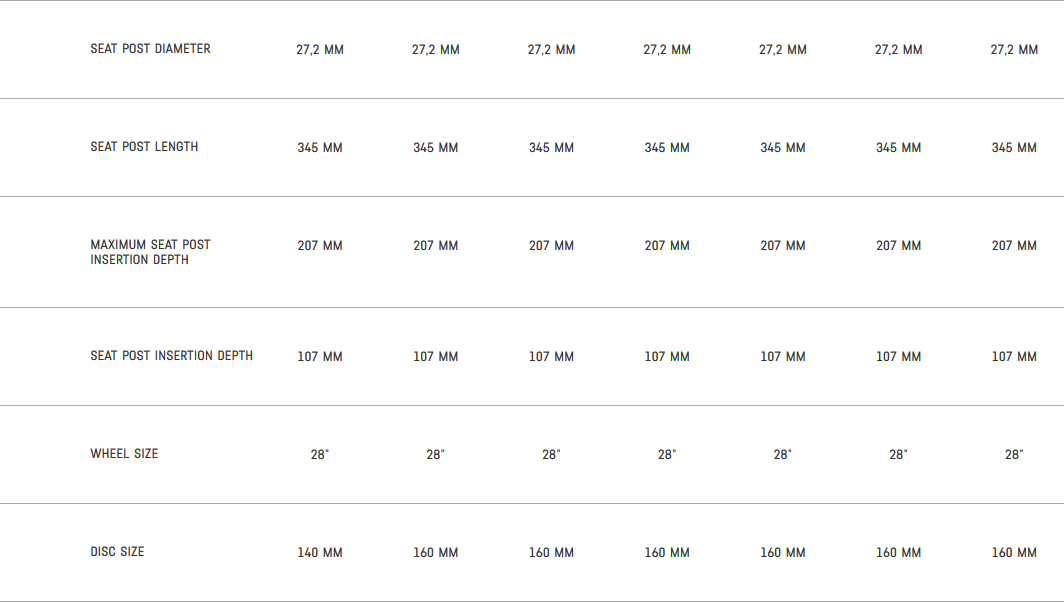1064x602 pixels.
Task: Click the rightmost 107 MM insertion value
Action: click(1014, 357)
